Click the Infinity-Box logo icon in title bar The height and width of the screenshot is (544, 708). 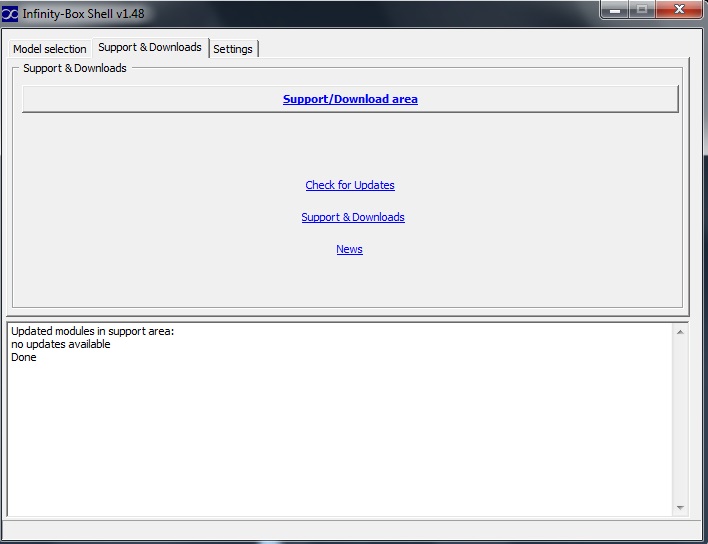pyautogui.click(x=9, y=14)
